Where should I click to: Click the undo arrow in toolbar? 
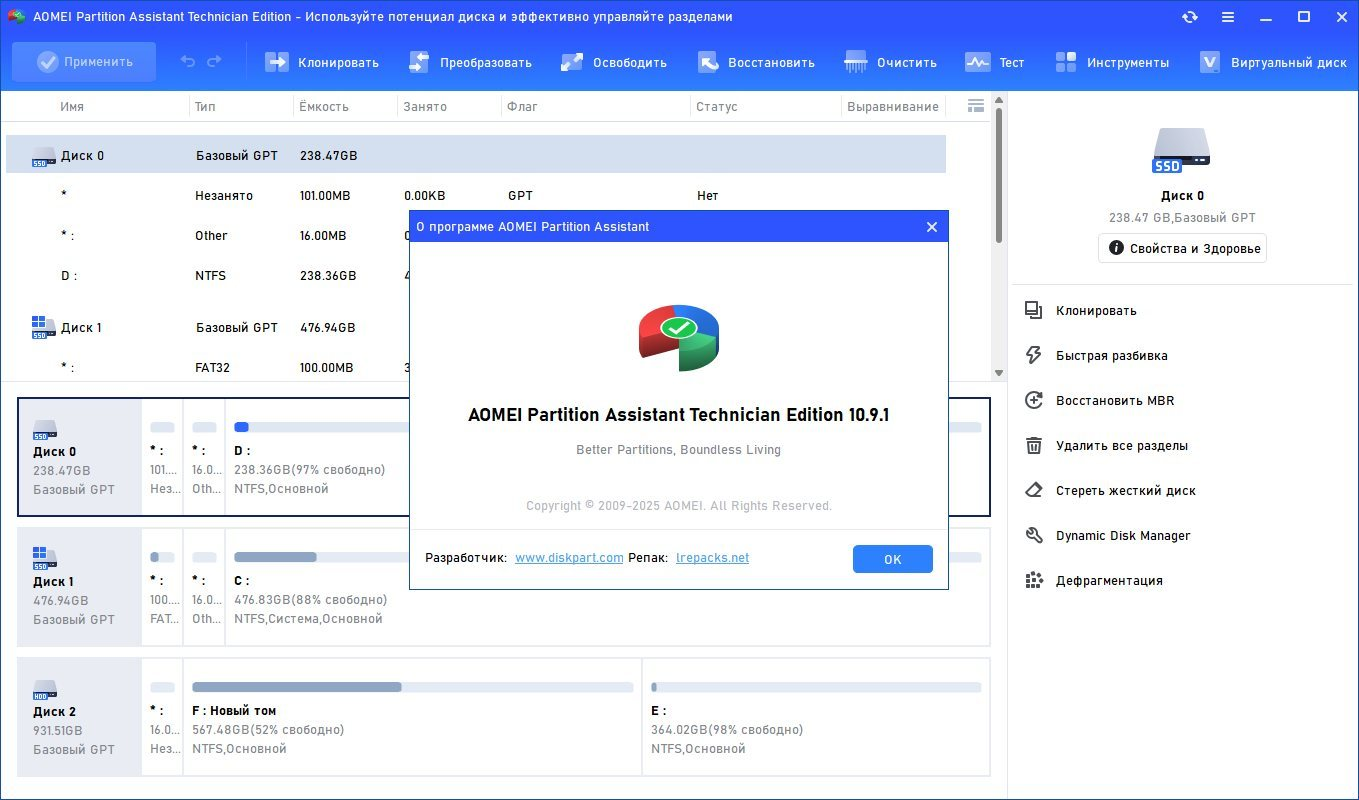click(188, 62)
